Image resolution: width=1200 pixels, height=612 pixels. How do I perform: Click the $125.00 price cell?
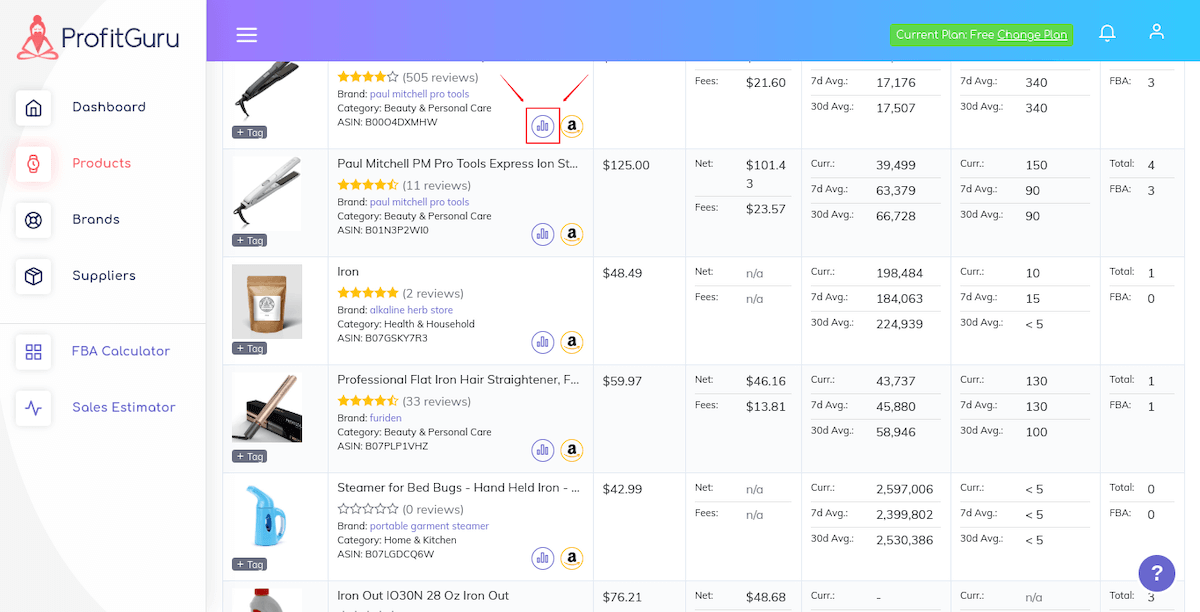point(626,165)
